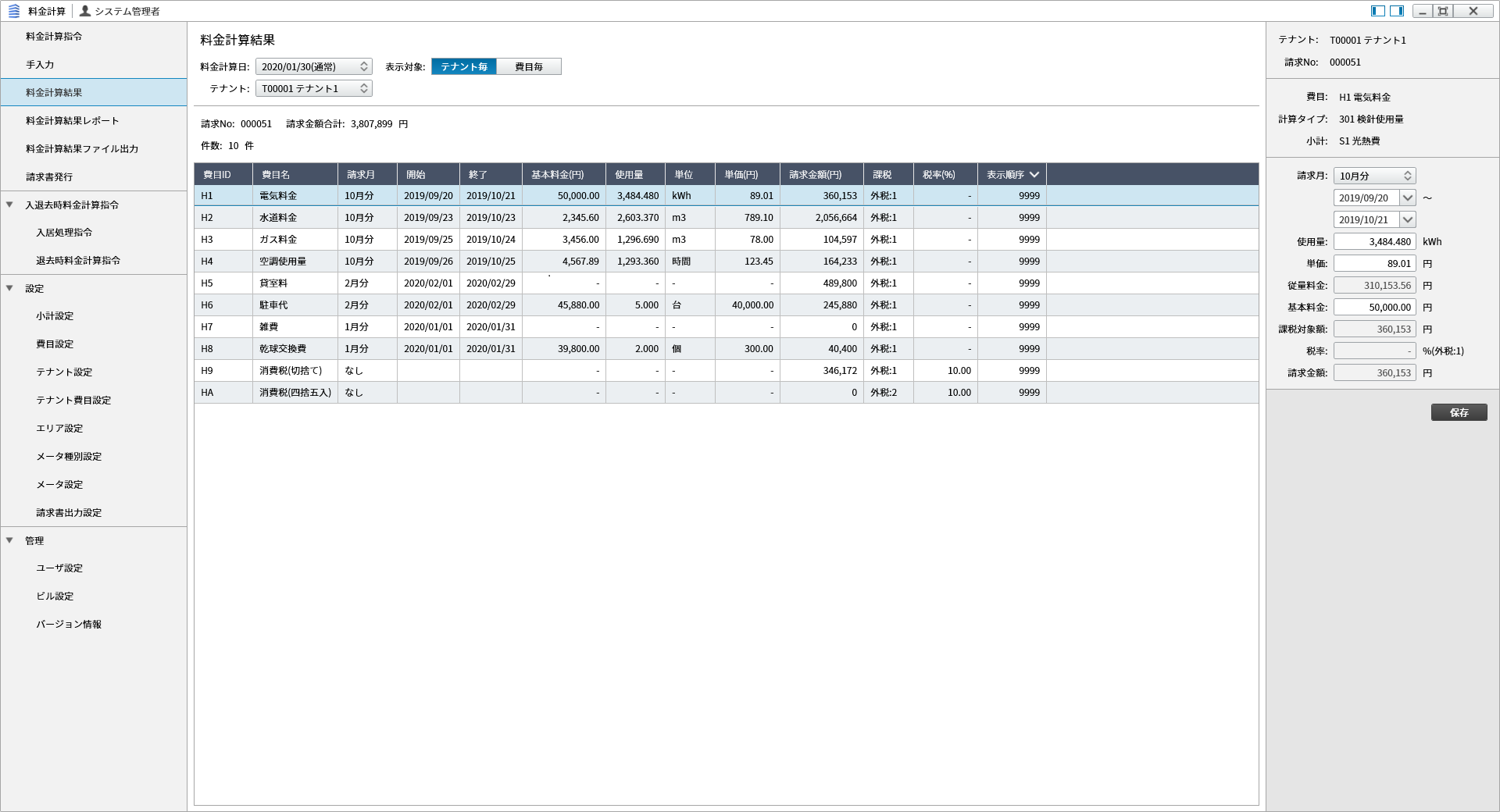Open 料金計算結果レポート in the sidebar
The width and height of the screenshot is (1500, 812).
72,121
